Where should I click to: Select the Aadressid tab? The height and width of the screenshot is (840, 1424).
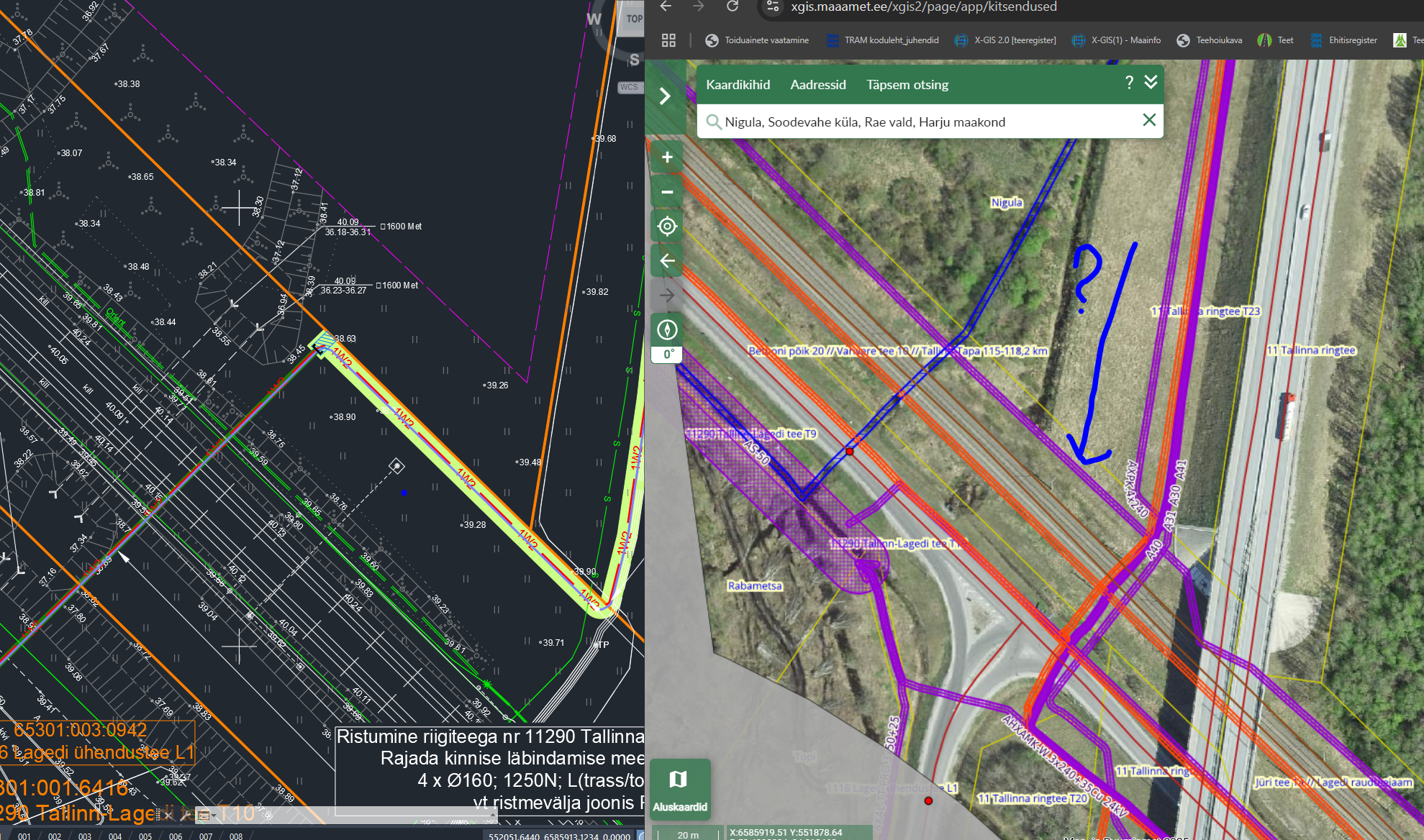(x=818, y=85)
